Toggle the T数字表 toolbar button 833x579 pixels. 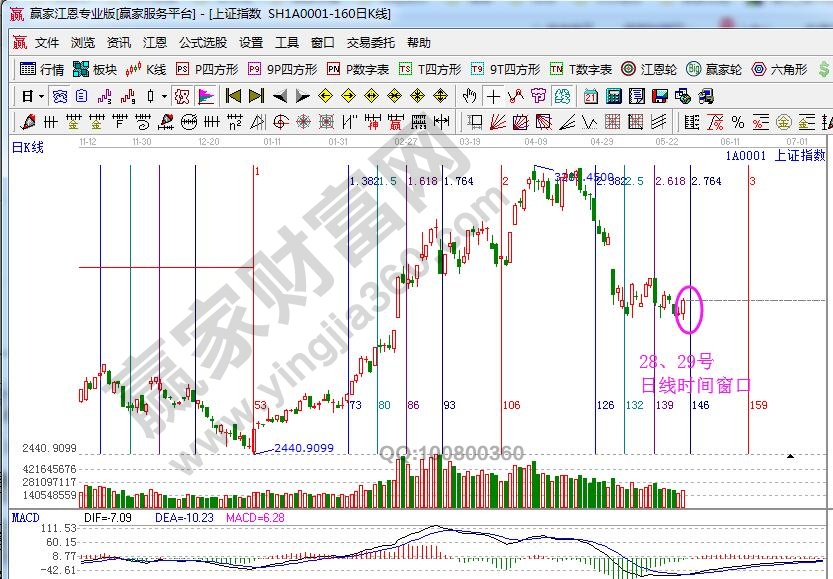581,69
